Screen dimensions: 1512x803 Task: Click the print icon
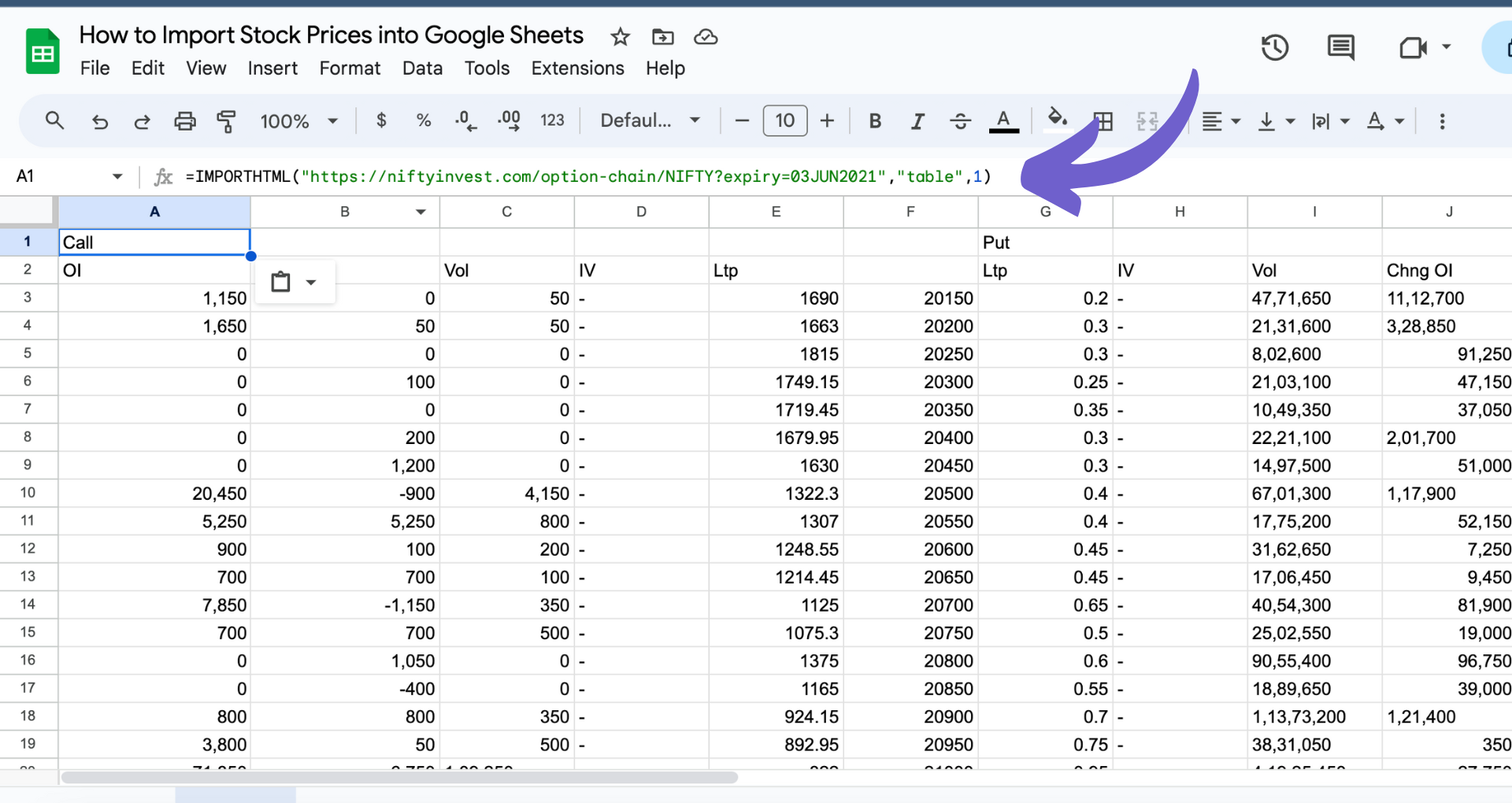(184, 121)
